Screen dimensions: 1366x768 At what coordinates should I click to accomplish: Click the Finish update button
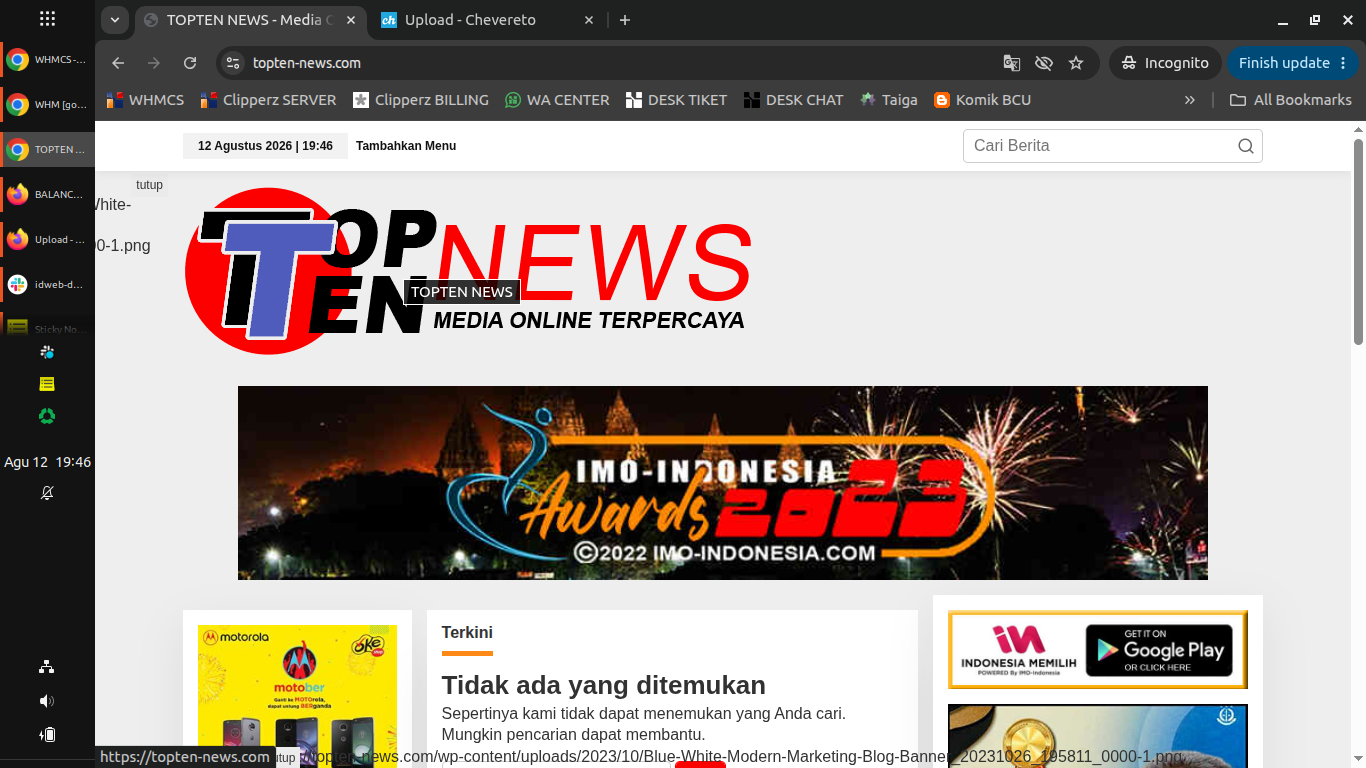(1284, 63)
